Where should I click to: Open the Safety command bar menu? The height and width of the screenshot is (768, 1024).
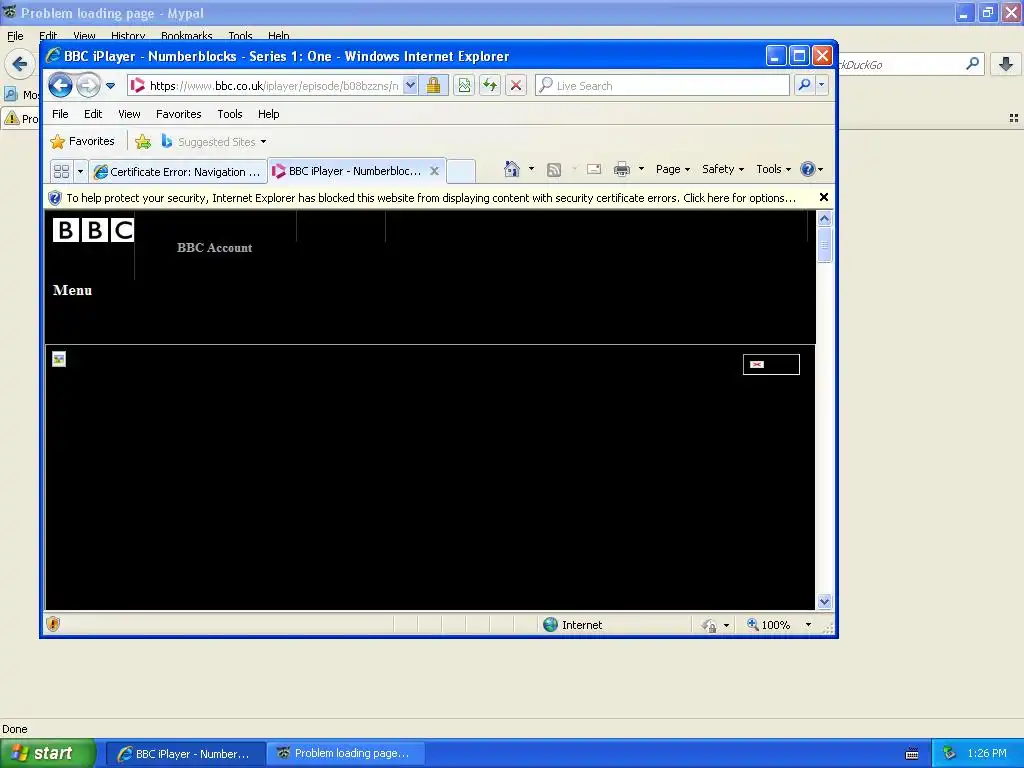pos(722,169)
